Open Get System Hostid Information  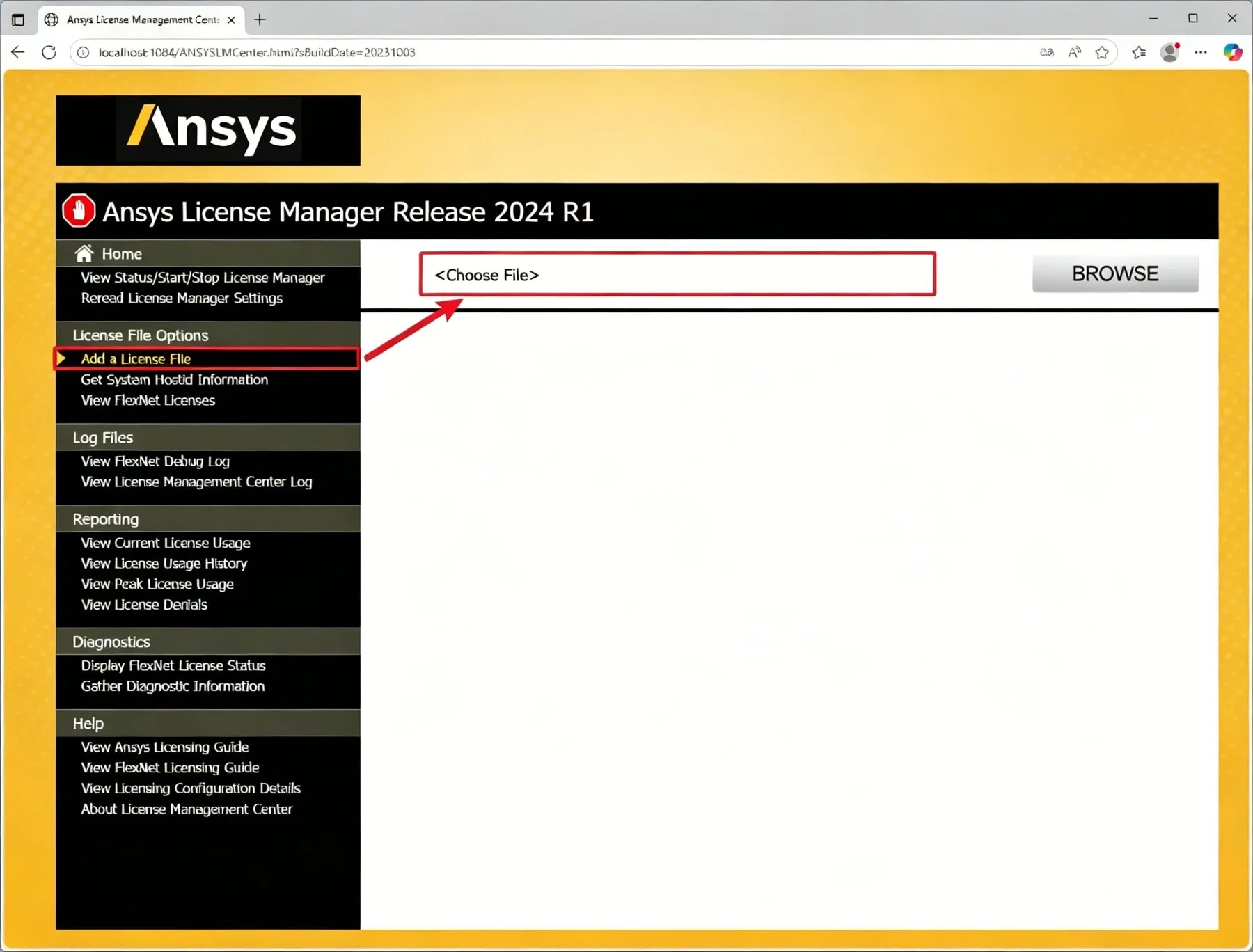(174, 379)
